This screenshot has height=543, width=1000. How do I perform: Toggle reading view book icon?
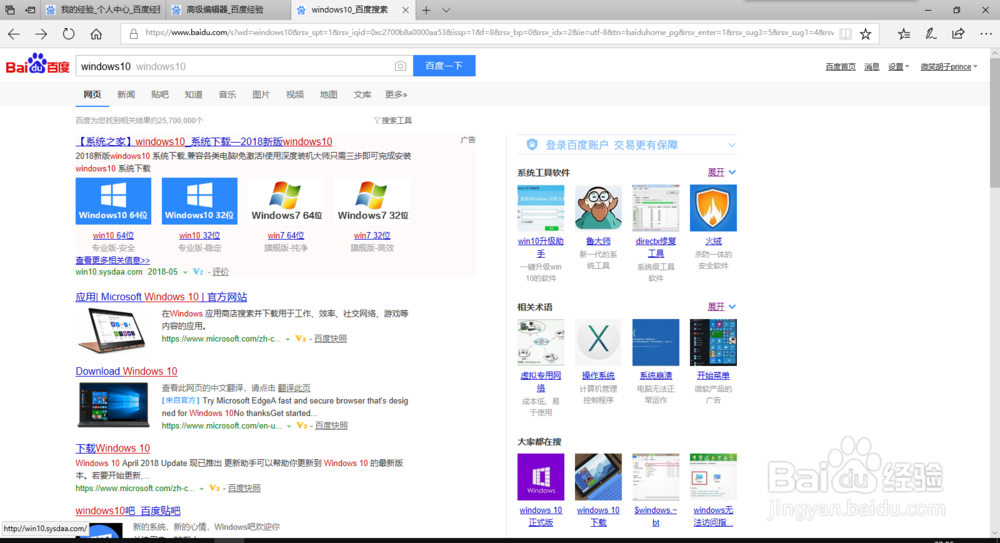click(845, 34)
